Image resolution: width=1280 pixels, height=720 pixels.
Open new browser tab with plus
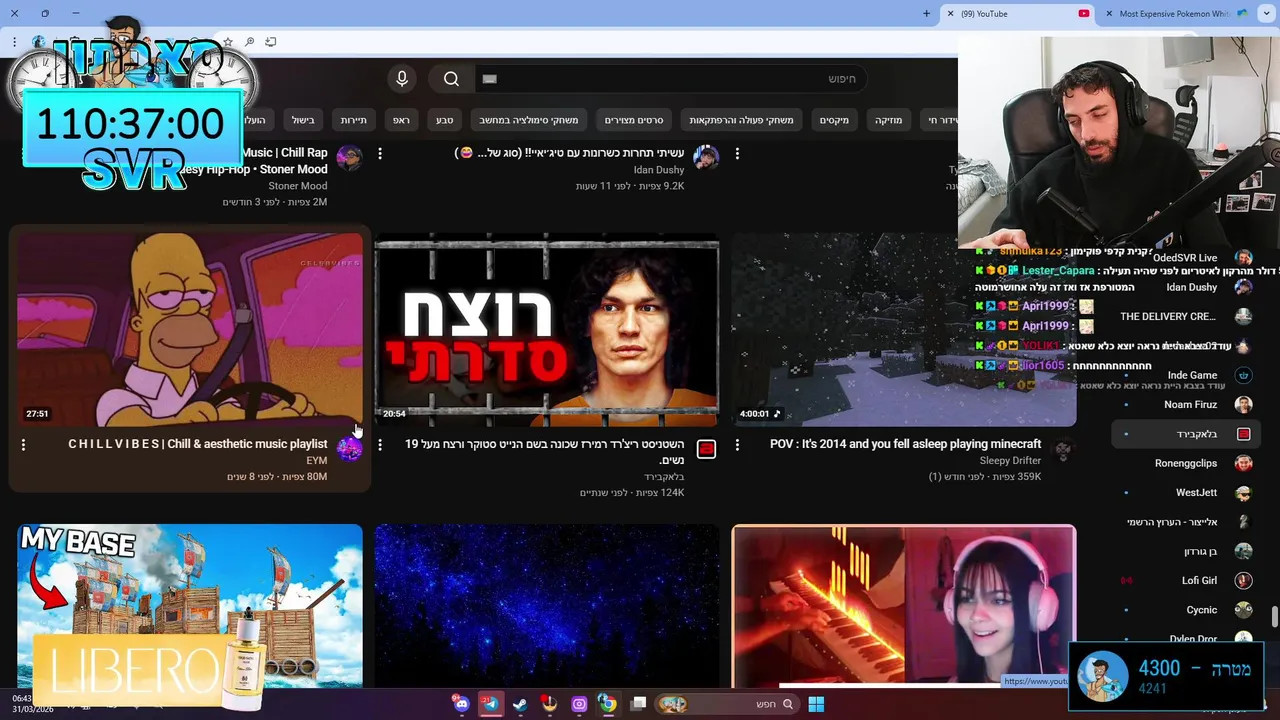(x=926, y=14)
